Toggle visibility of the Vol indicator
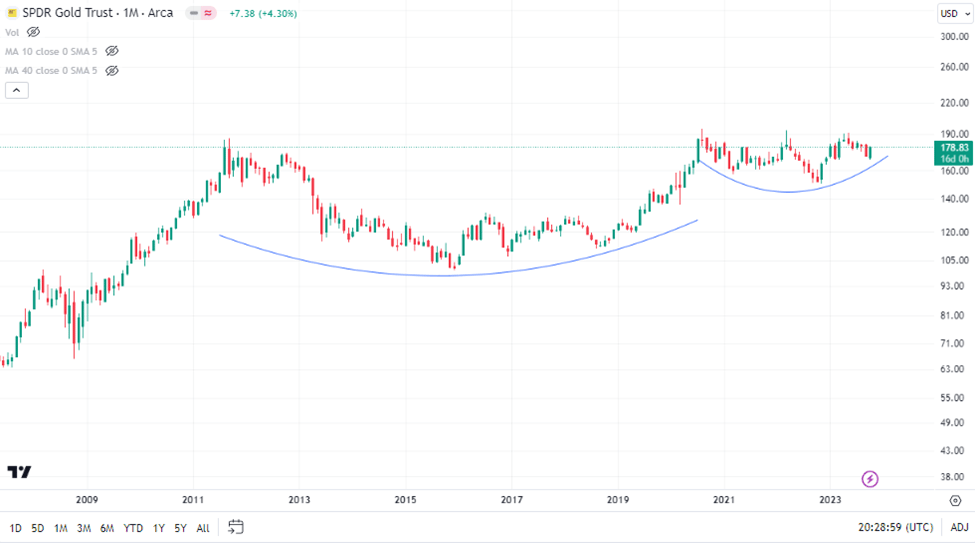This screenshot has height=543, width=975. point(34,32)
